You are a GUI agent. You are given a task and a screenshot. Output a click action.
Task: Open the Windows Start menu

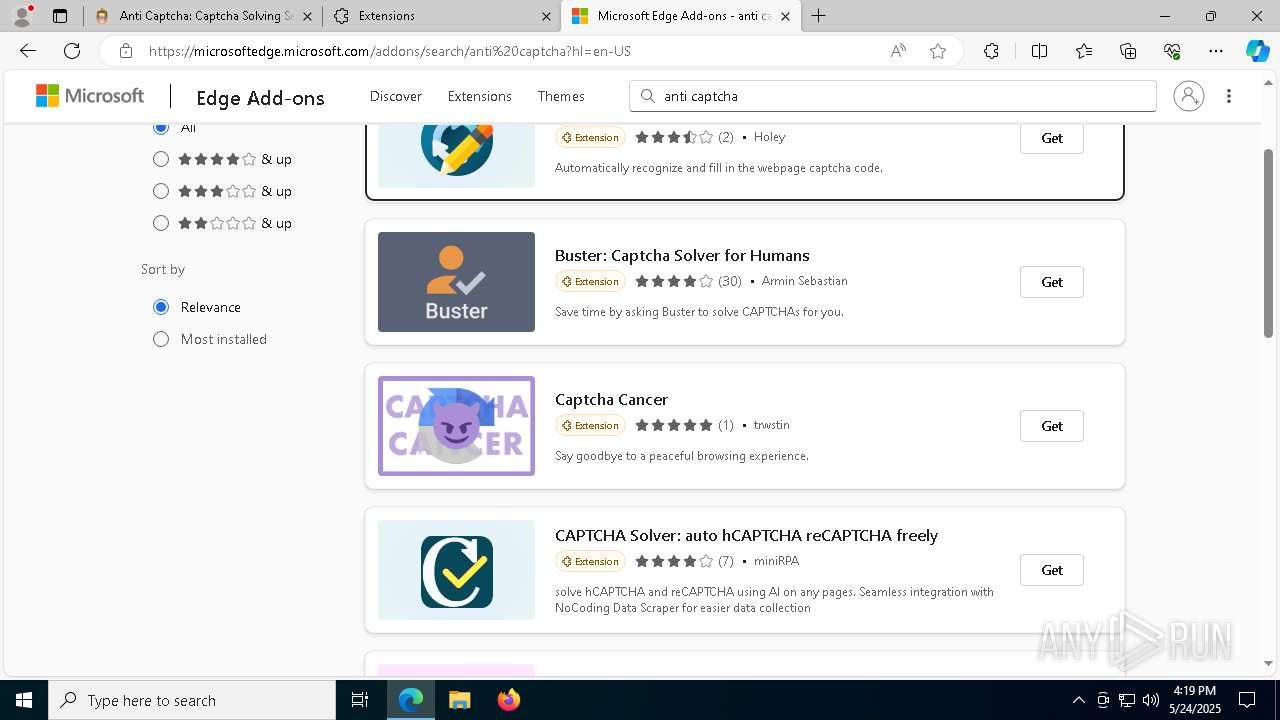click(24, 700)
